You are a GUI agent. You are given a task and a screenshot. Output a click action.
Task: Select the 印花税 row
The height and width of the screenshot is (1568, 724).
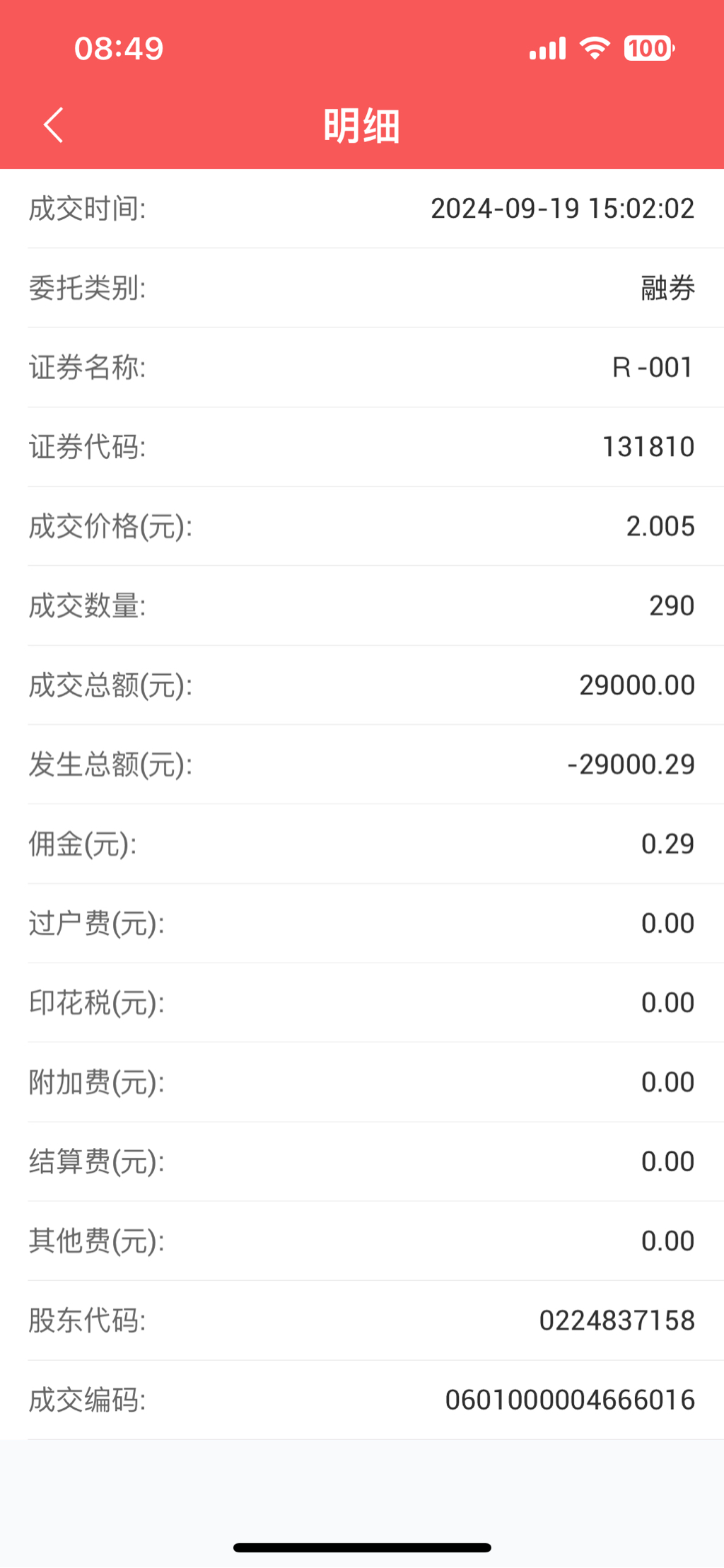(x=362, y=1002)
